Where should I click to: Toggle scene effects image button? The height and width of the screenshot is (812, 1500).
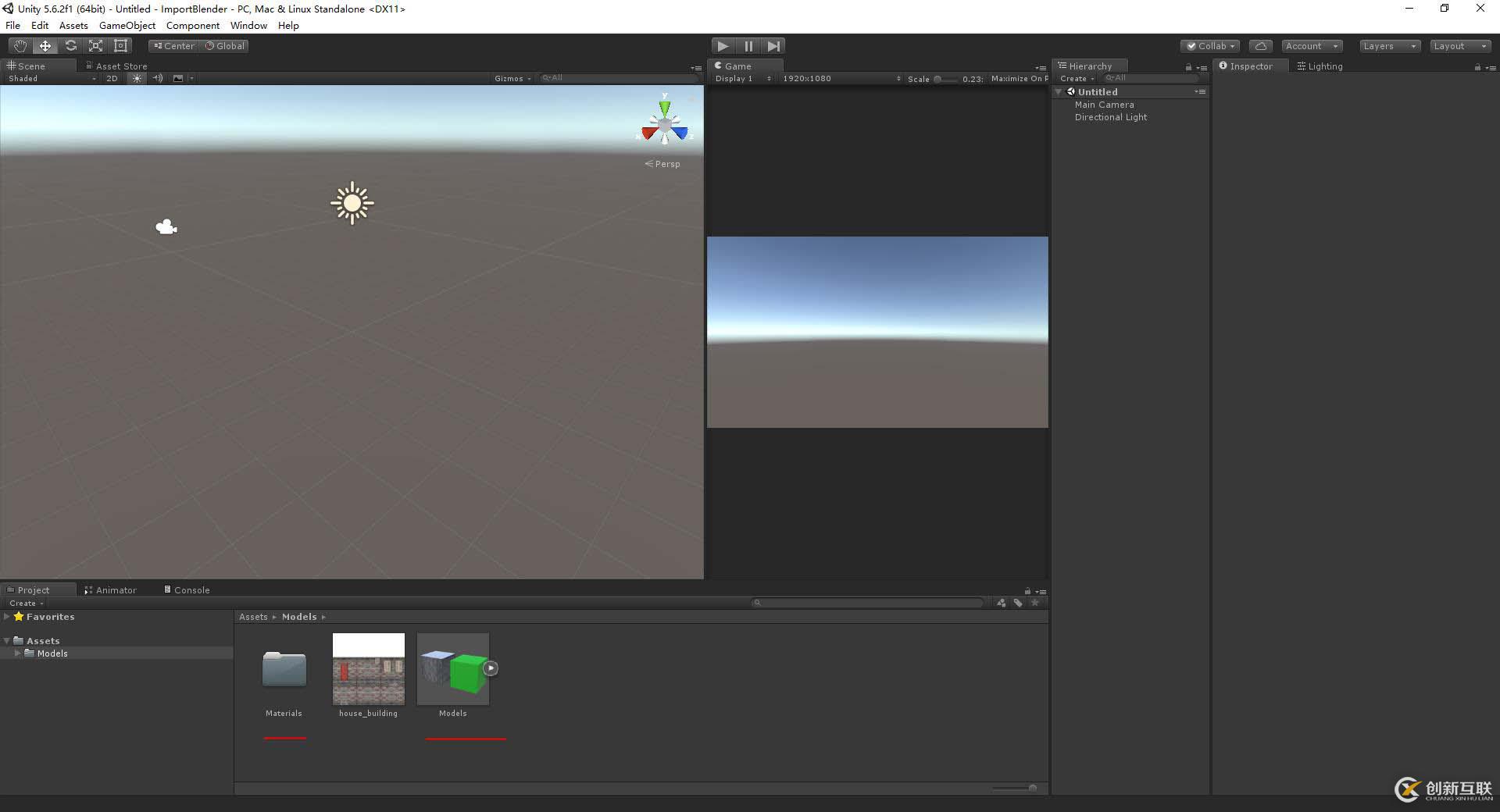[178, 78]
